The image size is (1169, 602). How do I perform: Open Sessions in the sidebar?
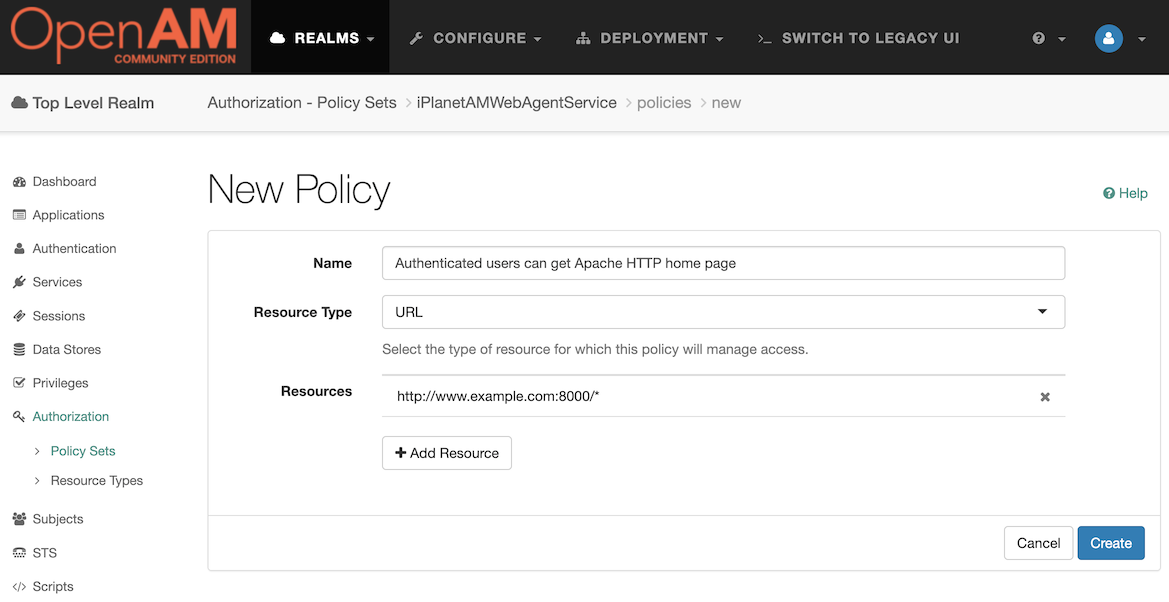59,316
